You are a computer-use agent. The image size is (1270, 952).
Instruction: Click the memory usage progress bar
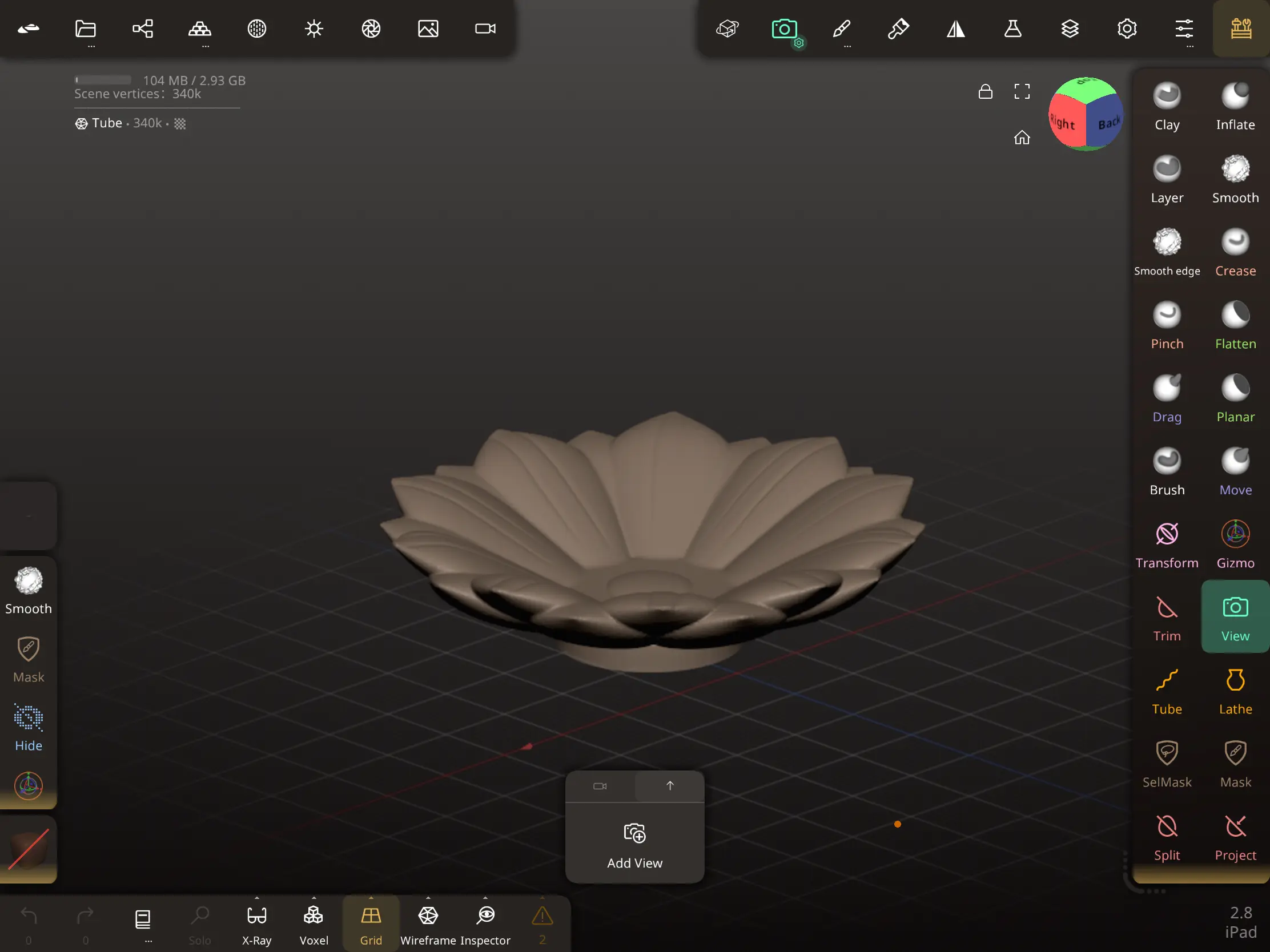[103, 80]
